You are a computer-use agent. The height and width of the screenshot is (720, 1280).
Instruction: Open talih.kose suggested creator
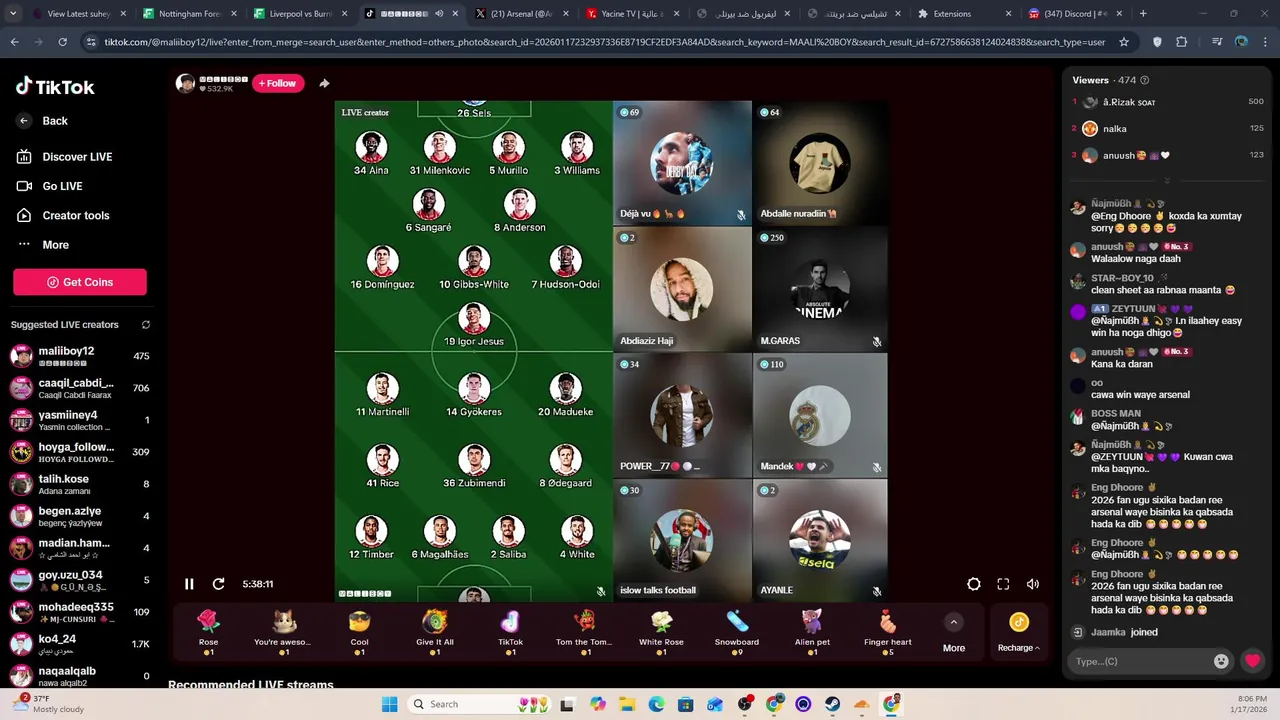80,484
